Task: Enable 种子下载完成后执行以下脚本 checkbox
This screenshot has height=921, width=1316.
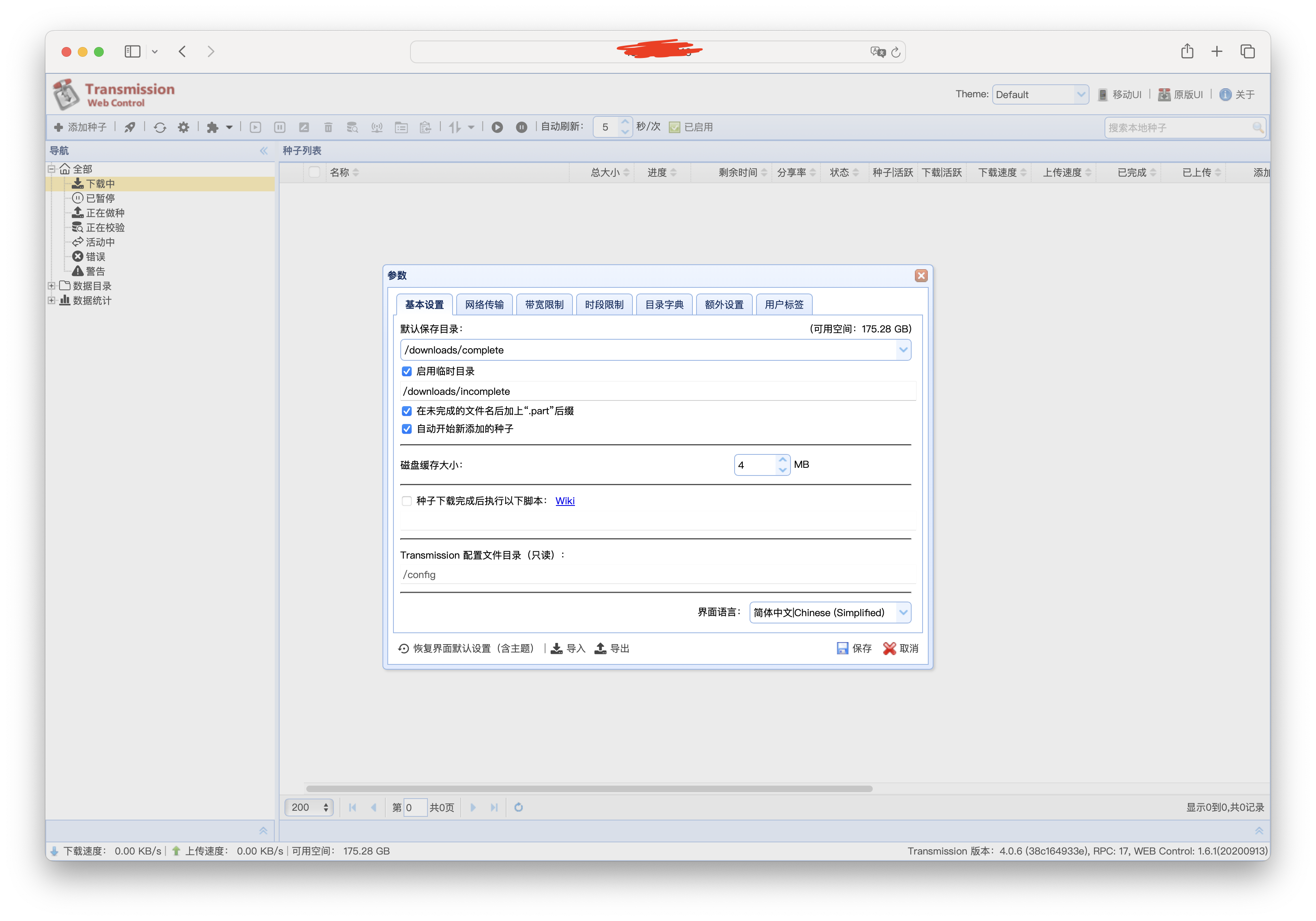Action: (407, 501)
